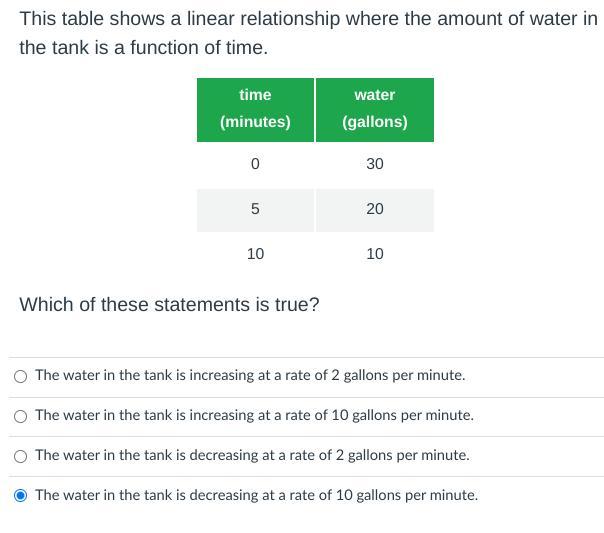Select the increasing at 10 gallons radio button
The height and width of the screenshot is (533, 604).
coord(21,416)
